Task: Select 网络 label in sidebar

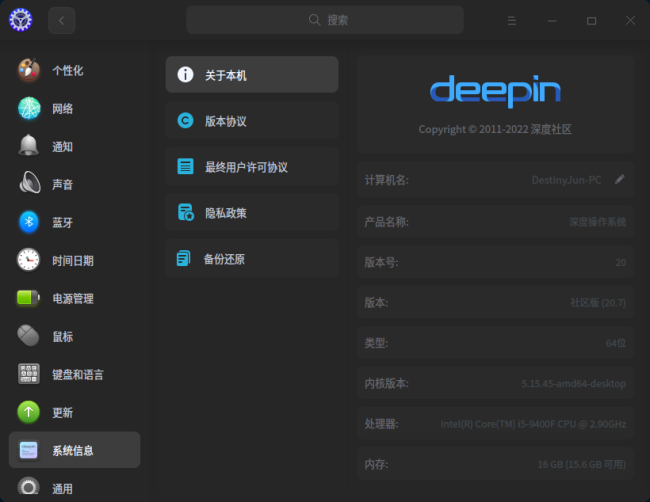Action: [63, 109]
